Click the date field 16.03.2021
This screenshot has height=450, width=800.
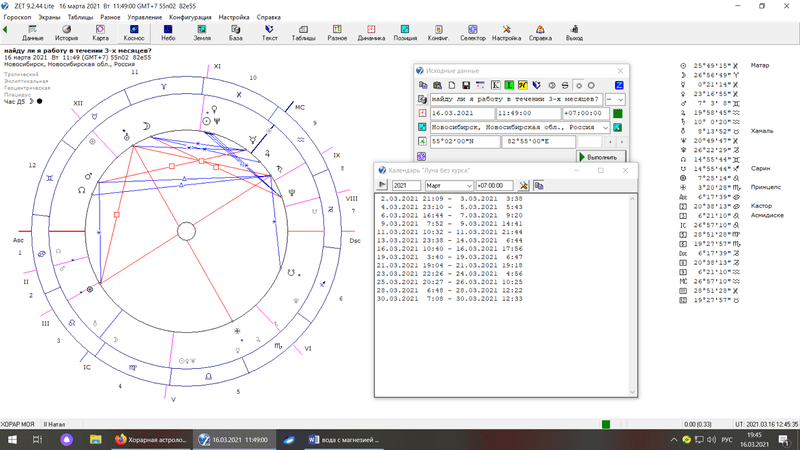pyautogui.click(x=460, y=114)
